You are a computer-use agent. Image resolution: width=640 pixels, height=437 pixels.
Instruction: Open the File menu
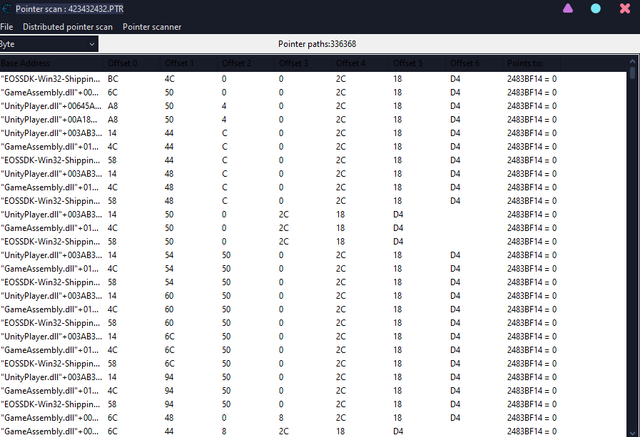[x=7, y=27]
